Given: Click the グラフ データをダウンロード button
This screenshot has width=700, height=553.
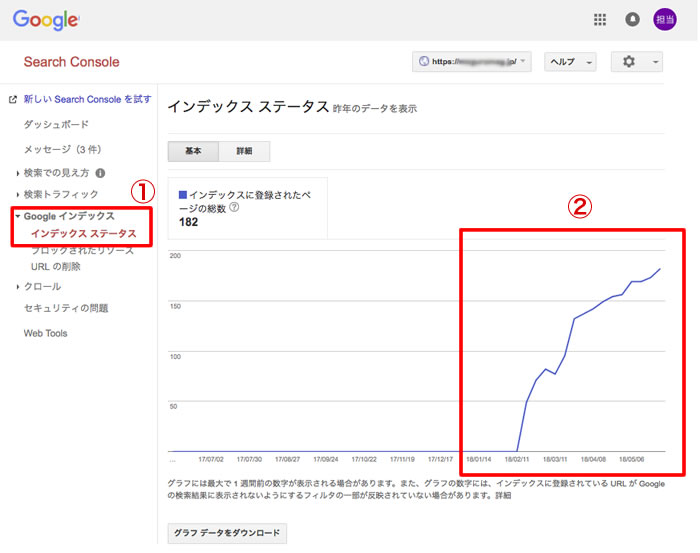Looking at the screenshot, I should point(227,533).
